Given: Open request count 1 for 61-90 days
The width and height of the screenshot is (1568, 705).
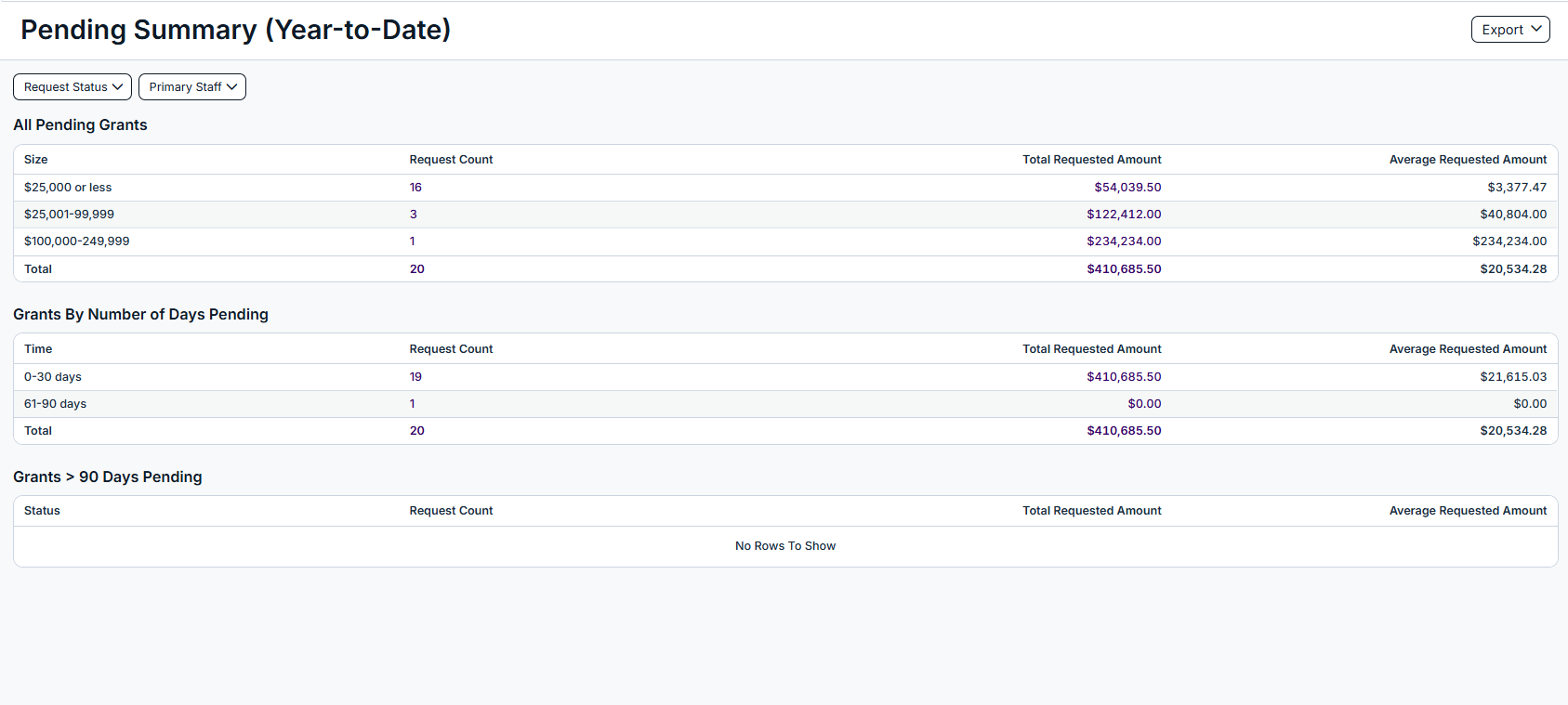Looking at the screenshot, I should [413, 404].
